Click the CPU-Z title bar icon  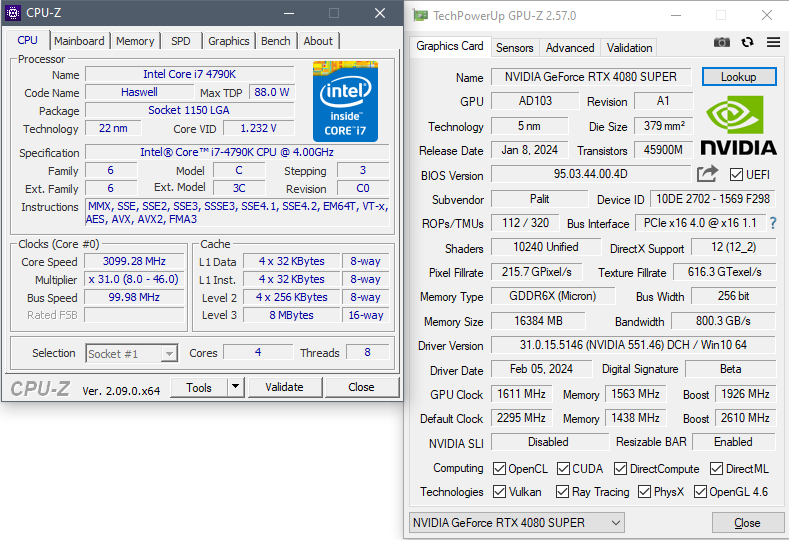pyautogui.click(x=13, y=13)
